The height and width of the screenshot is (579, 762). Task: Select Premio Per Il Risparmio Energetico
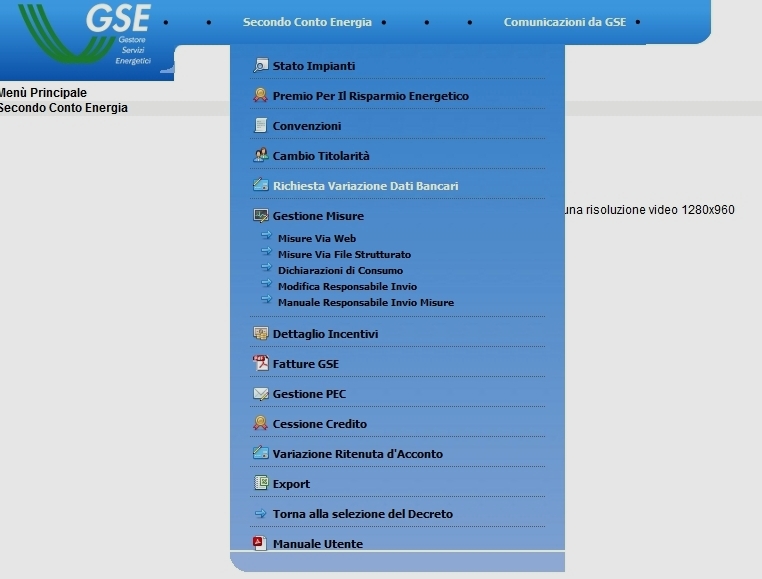click(x=370, y=96)
